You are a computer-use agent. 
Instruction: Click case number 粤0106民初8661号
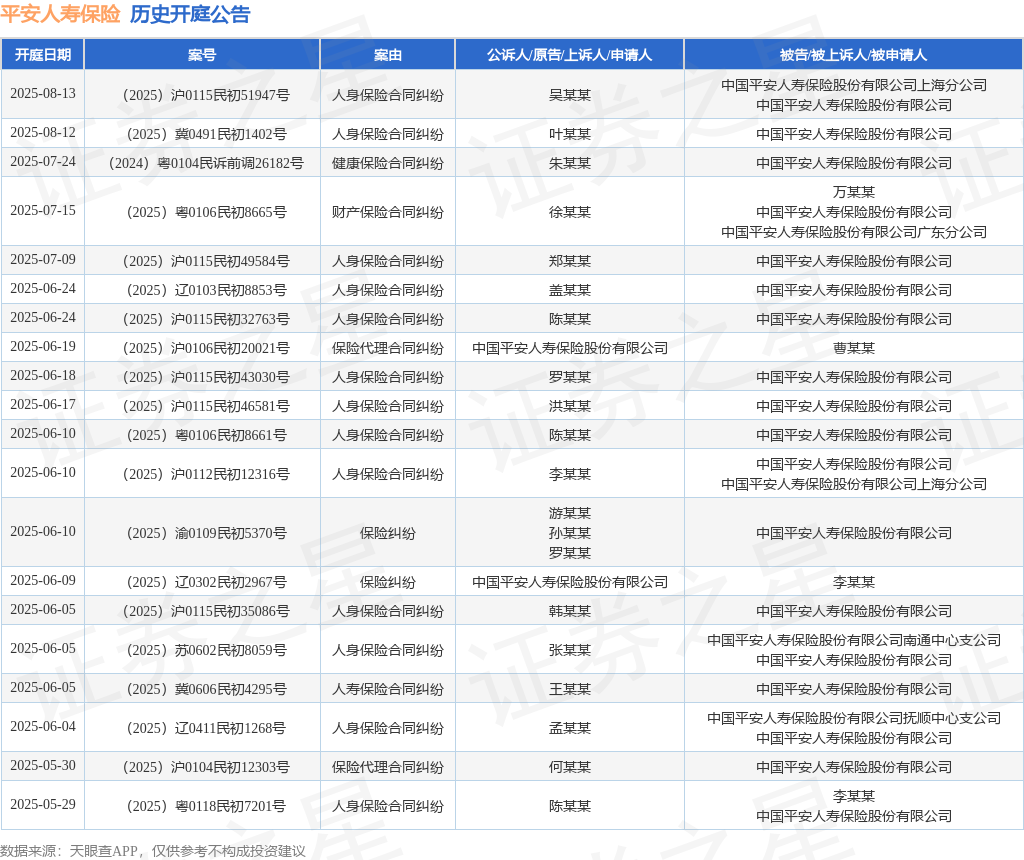tap(206, 435)
